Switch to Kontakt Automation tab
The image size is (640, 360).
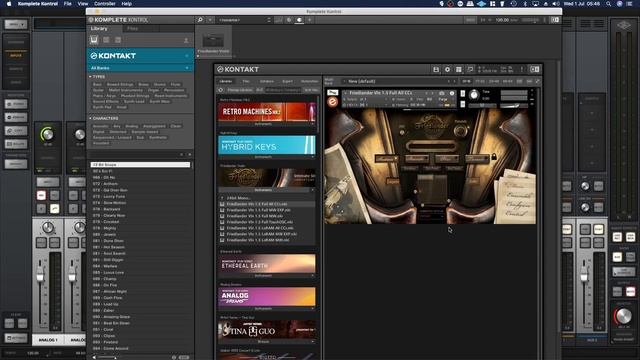pyautogui.click(x=309, y=81)
